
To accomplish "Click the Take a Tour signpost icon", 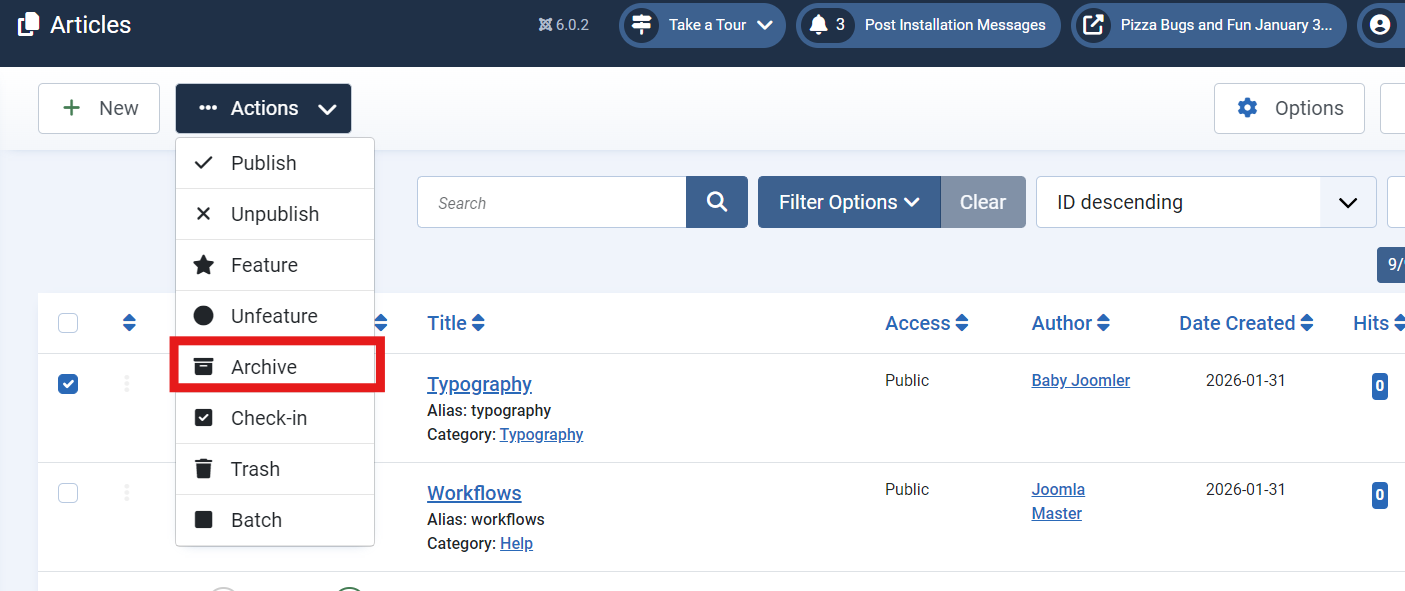I will click(642, 25).
